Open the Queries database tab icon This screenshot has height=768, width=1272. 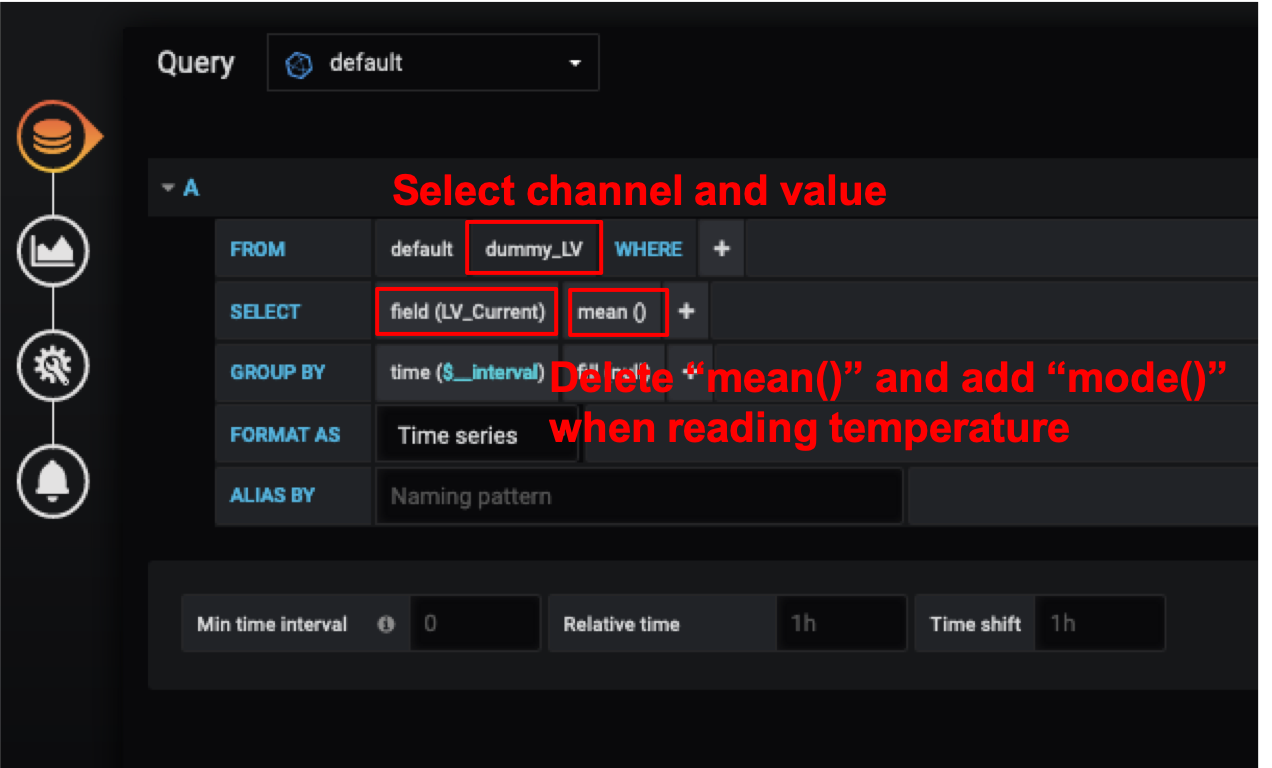53,137
